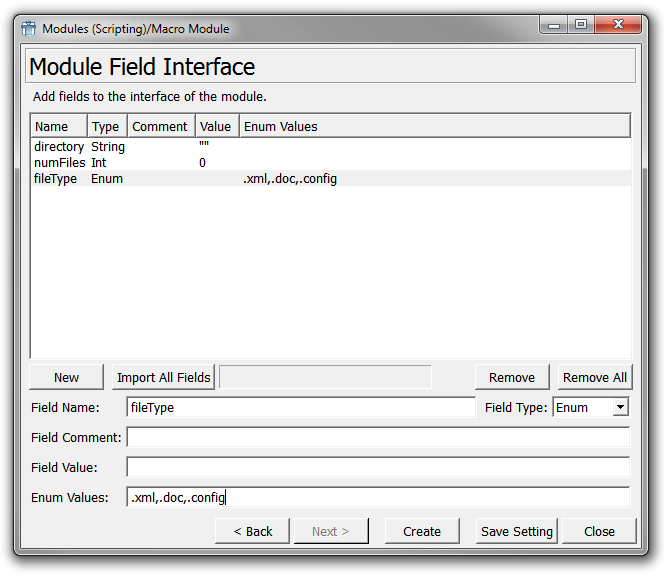666x576 pixels.
Task: Click the Field Value text field
Action: point(377,467)
